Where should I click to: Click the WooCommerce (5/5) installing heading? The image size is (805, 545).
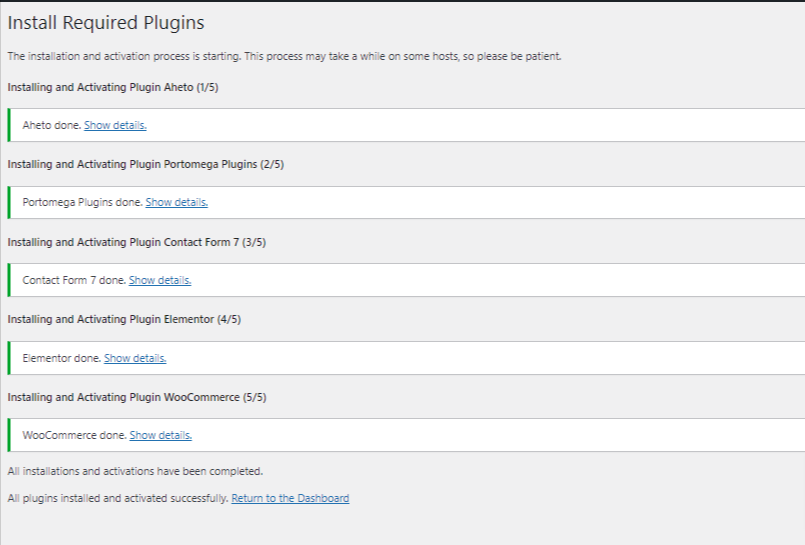click(x=137, y=397)
